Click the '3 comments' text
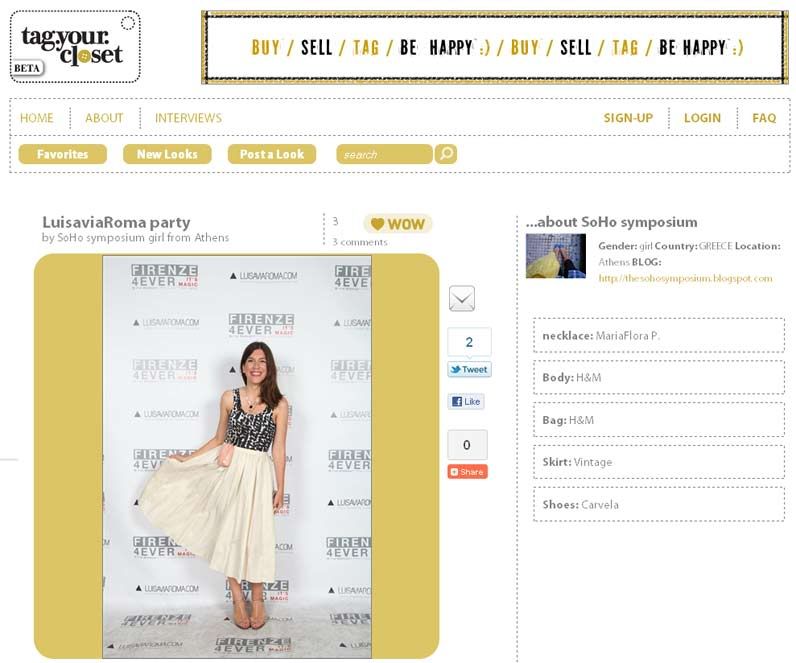 [x=360, y=242]
